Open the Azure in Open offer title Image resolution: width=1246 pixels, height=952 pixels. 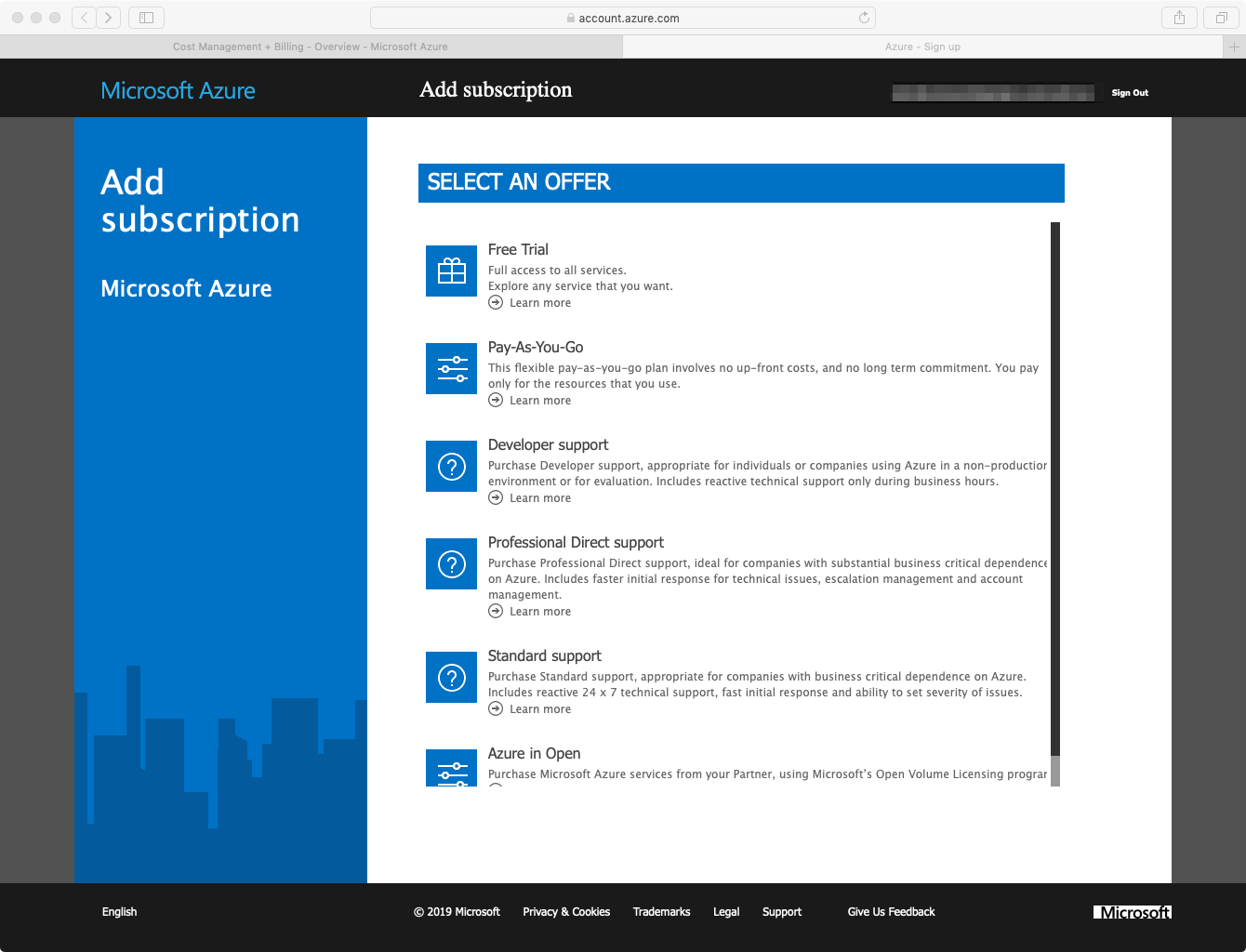534,753
